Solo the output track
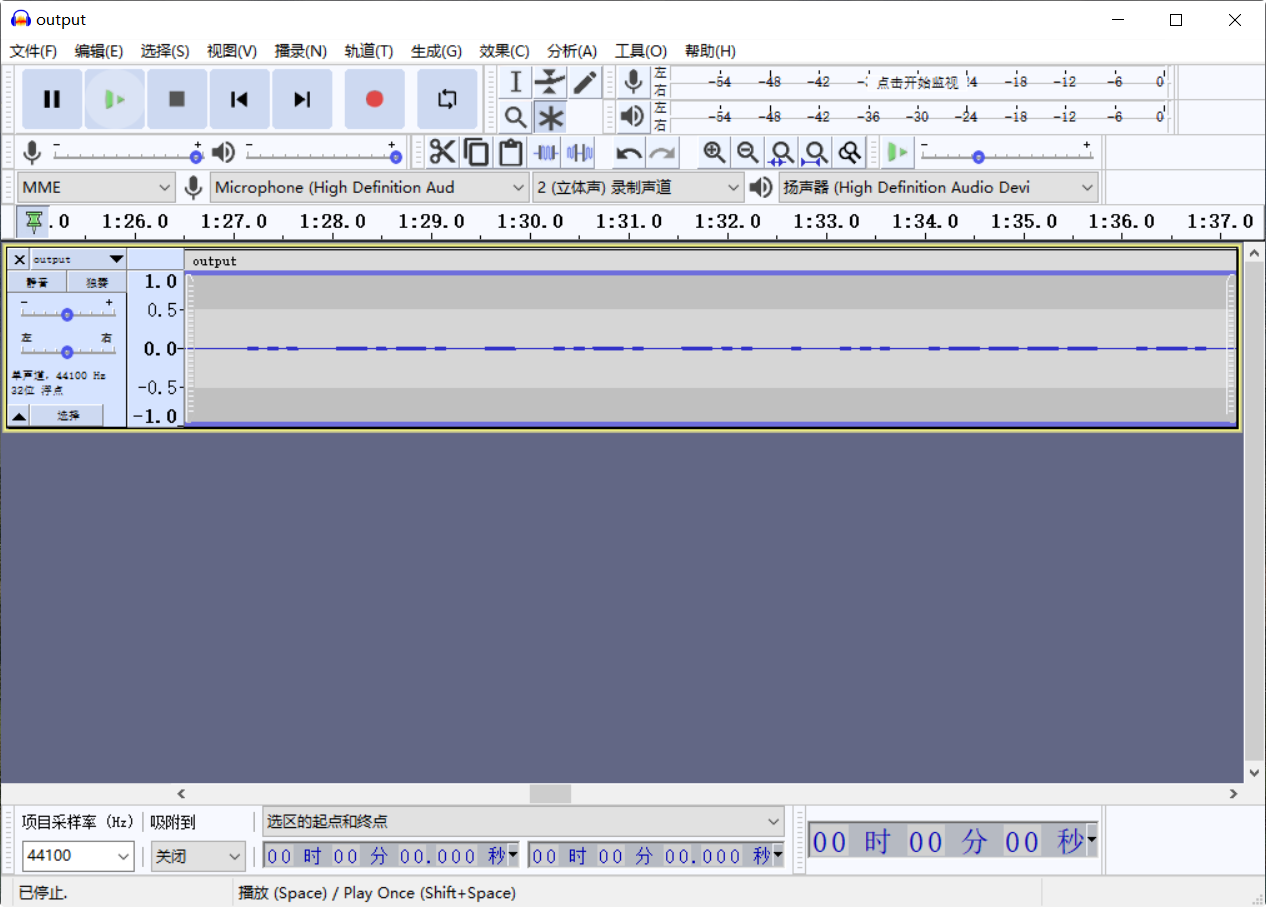 96,283
